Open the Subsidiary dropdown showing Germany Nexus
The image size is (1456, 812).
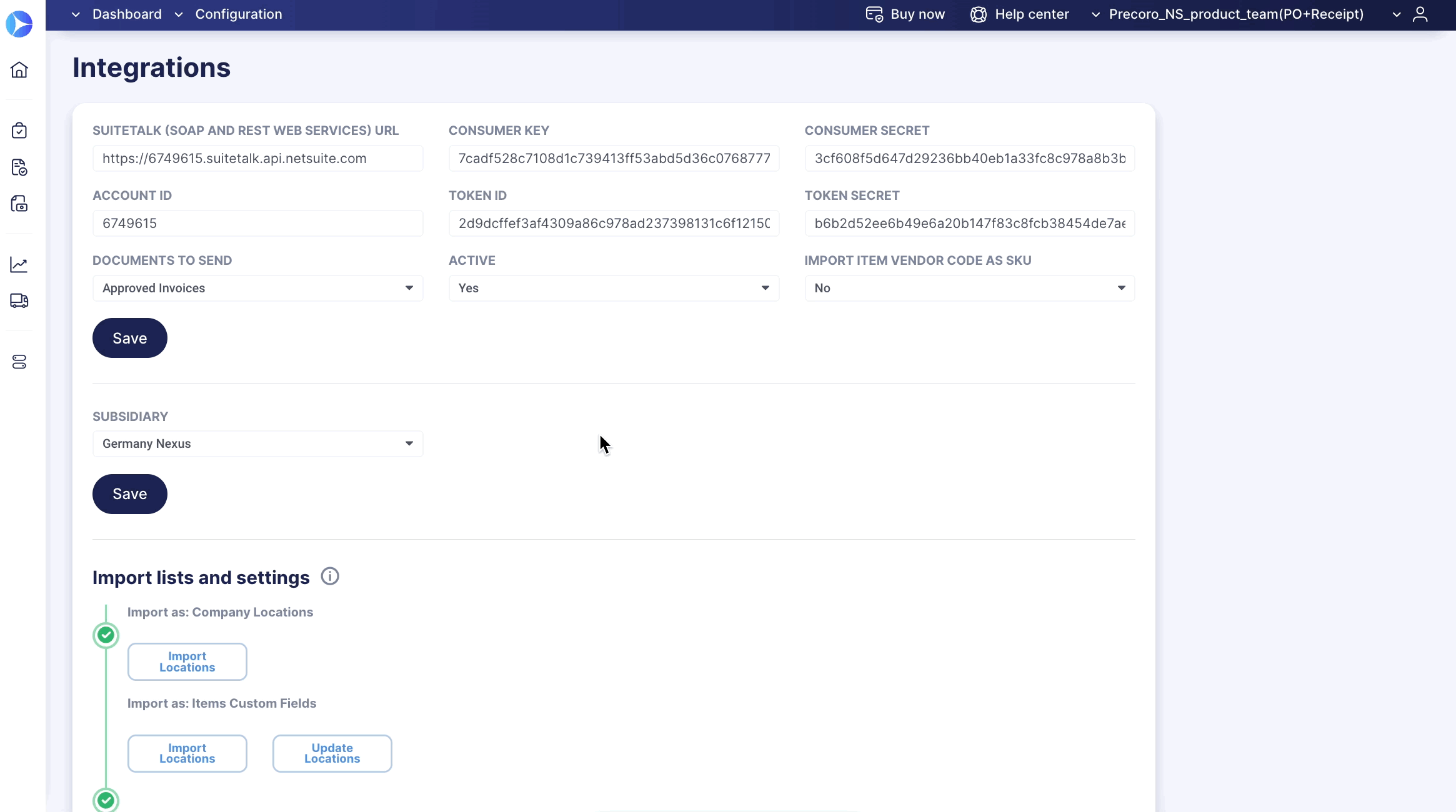tap(258, 443)
